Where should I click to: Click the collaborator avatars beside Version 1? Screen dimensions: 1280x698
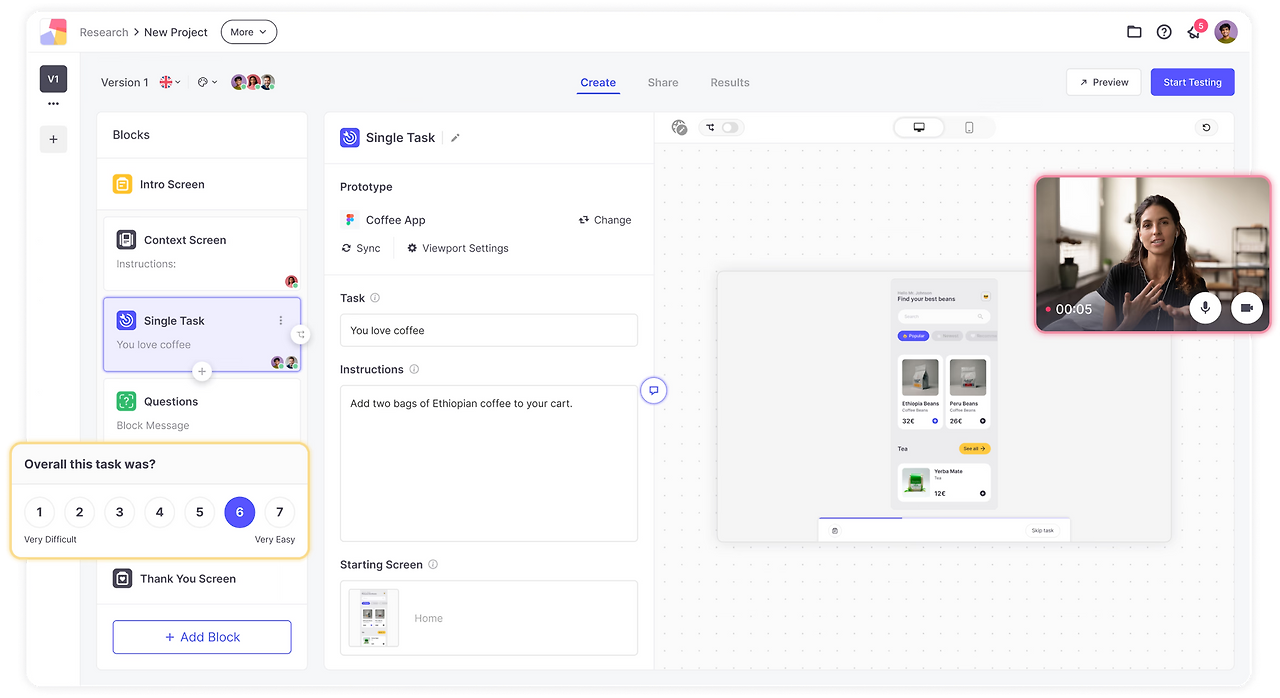click(x=253, y=82)
